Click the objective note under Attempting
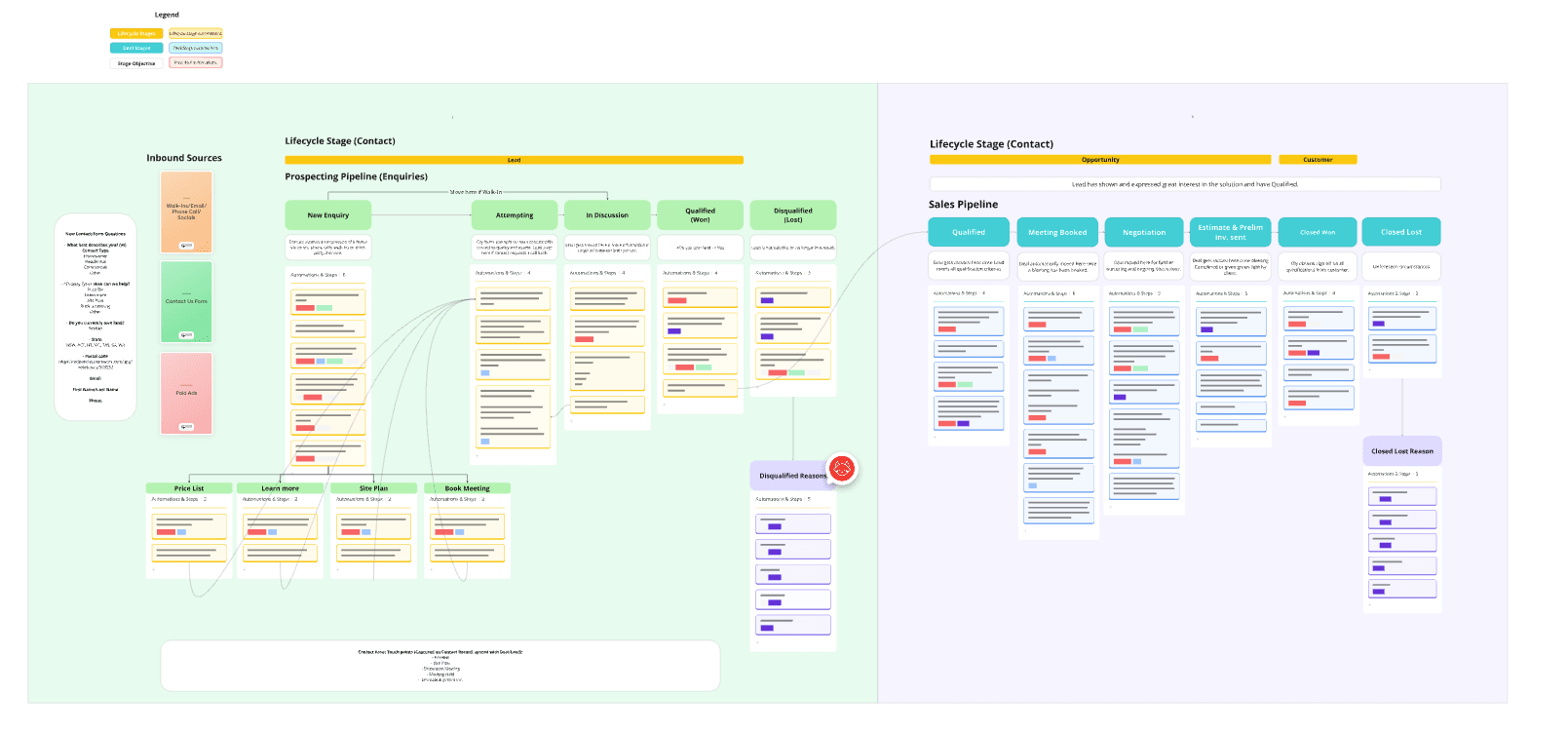This screenshot has height=732, width=1568. (x=515, y=248)
